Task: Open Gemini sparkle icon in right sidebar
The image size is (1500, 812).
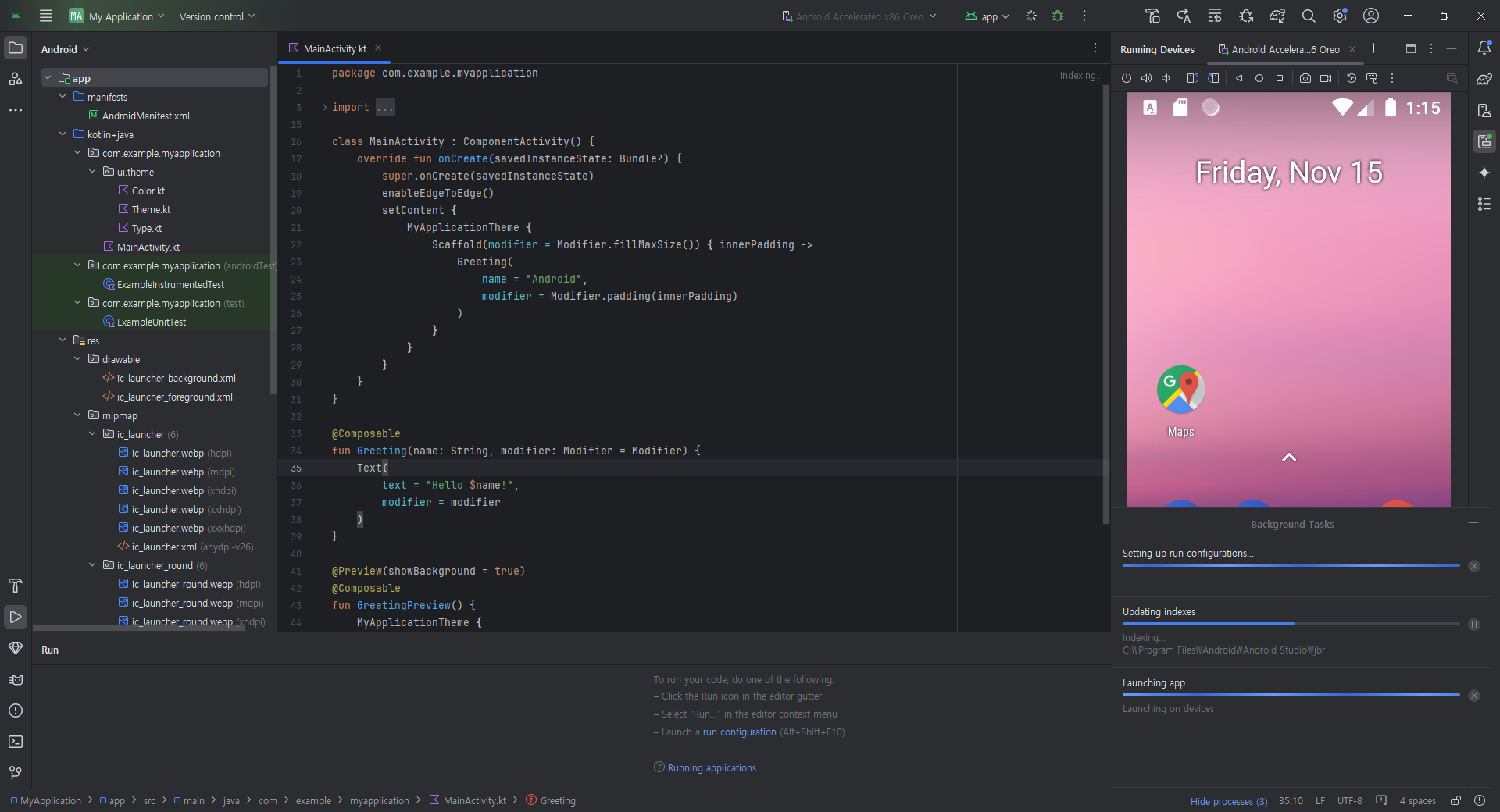Action: pos(1484,173)
